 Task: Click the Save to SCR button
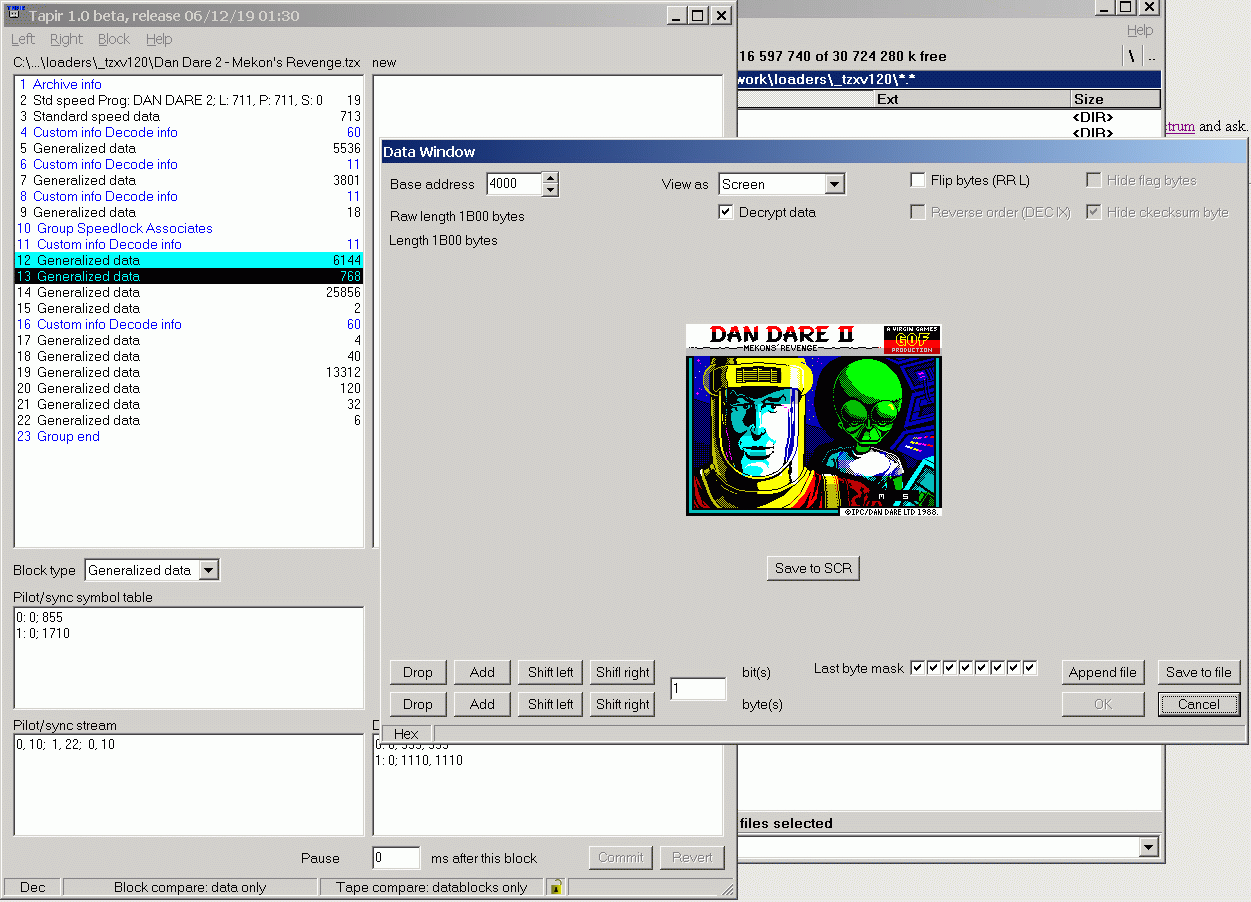tap(813, 568)
